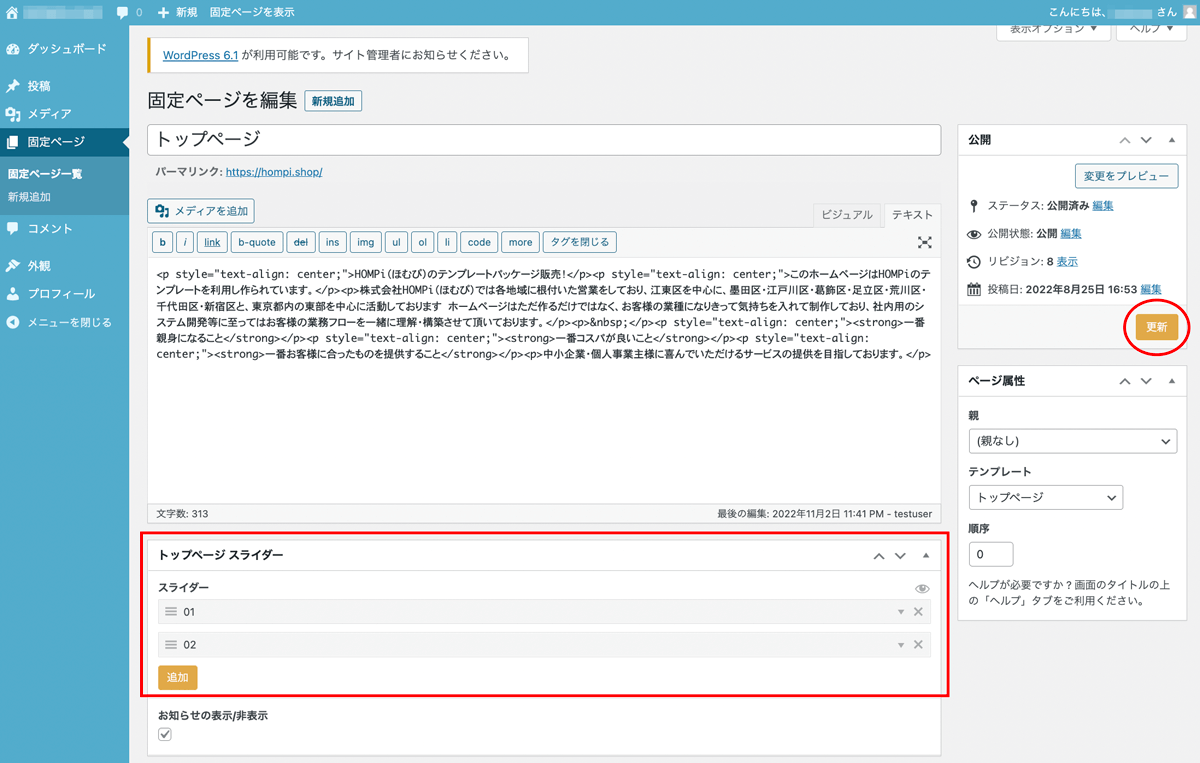Open the テンプレート dropdown

click(1045, 497)
